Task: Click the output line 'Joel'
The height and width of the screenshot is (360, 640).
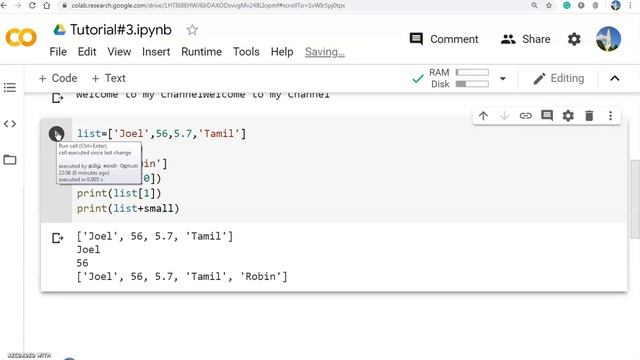Action: [88, 250]
